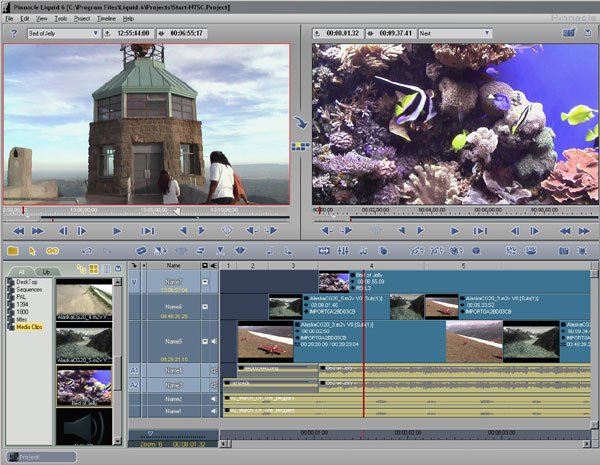The height and width of the screenshot is (465, 600).
Task: Click the undo icon in toolbar
Action: click(x=87, y=251)
